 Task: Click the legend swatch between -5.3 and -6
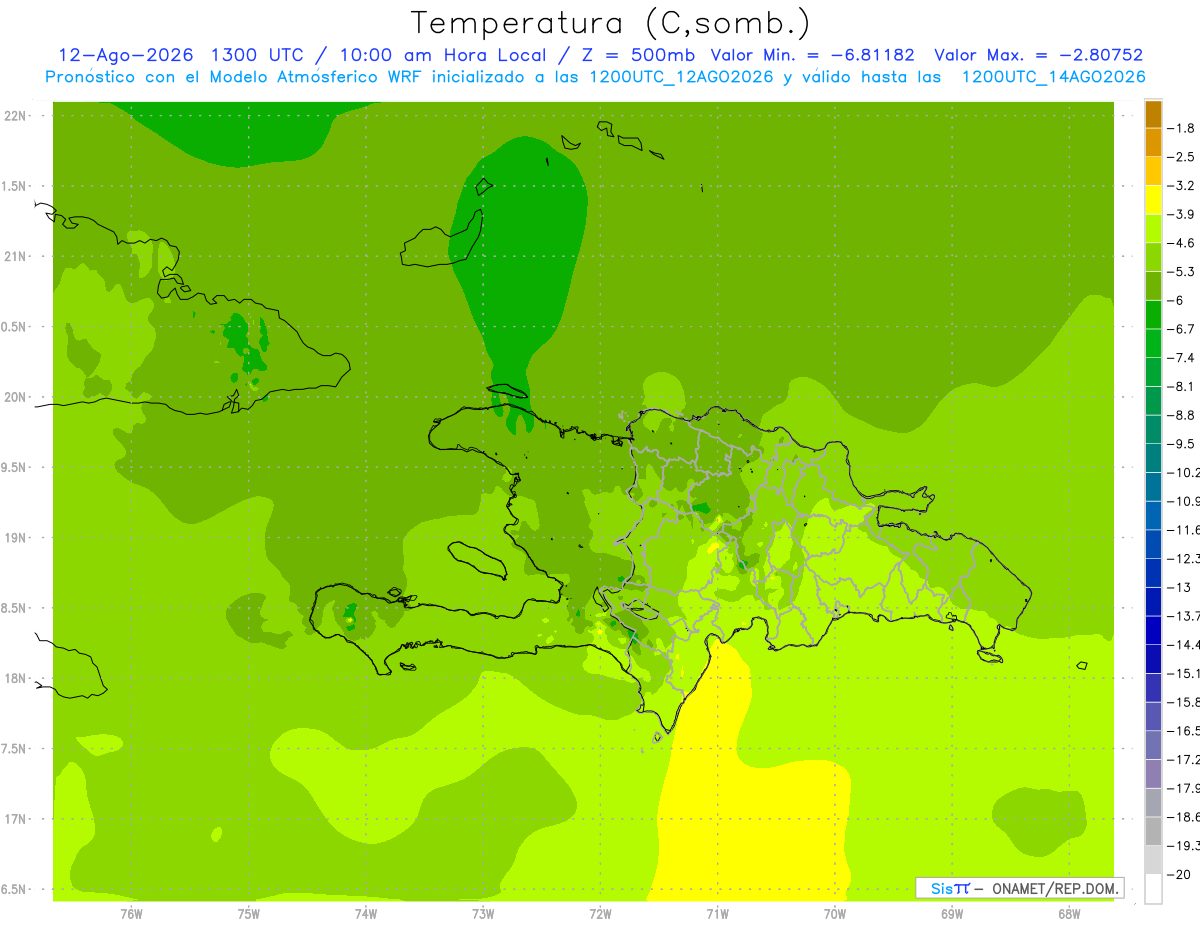point(1153,286)
